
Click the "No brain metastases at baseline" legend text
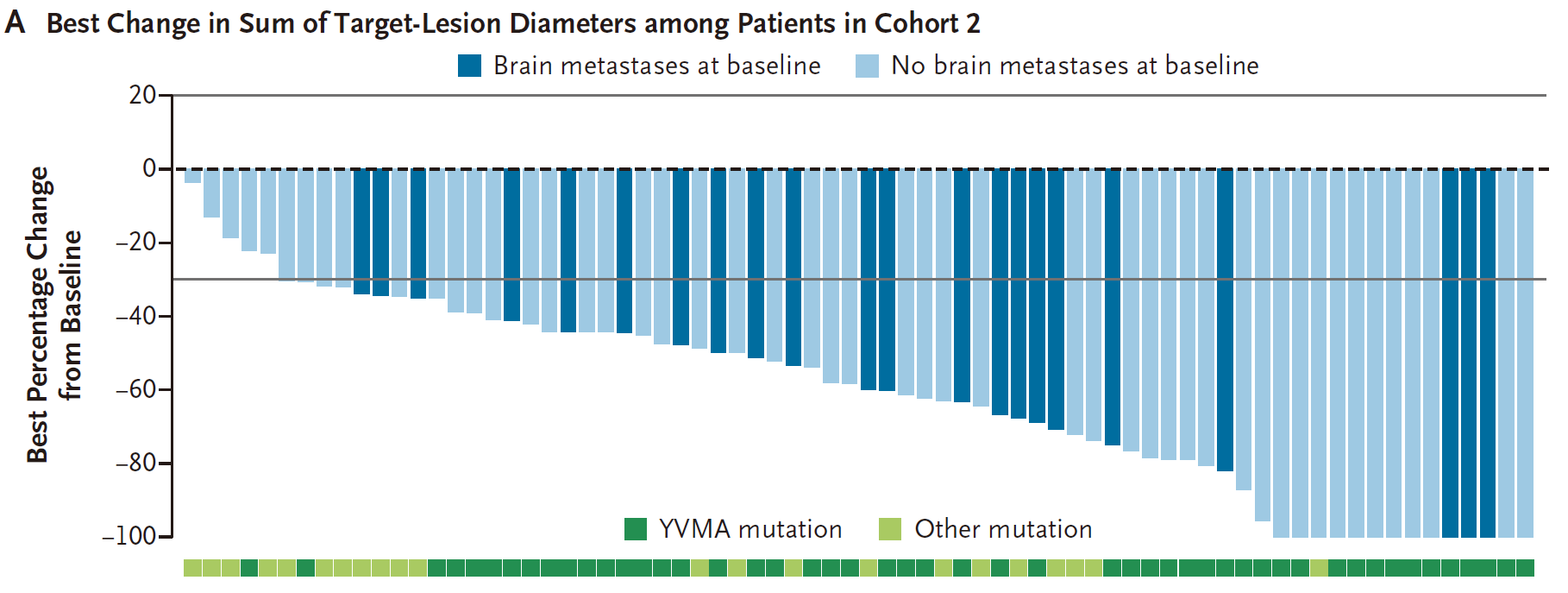(1075, 66)
